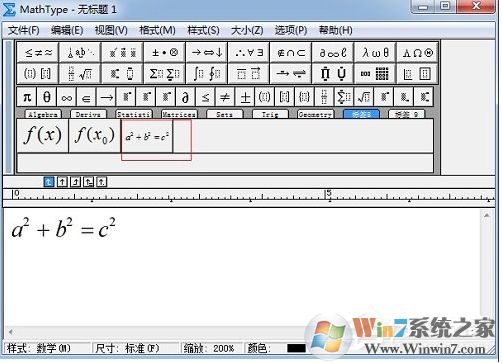This screenshot has width=502, height=363.
Task: Select the right-justified tab stop button
Action: [75, 182]
